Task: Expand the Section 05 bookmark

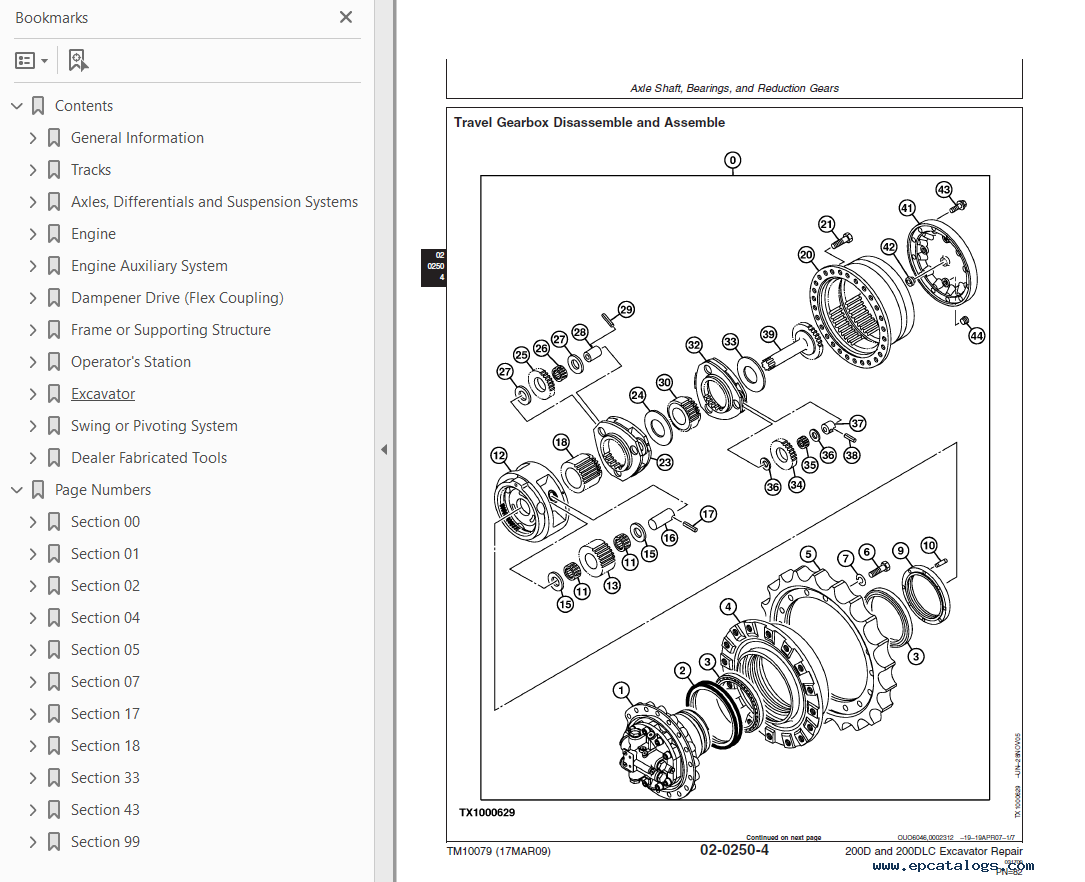Action: point(33,650)
